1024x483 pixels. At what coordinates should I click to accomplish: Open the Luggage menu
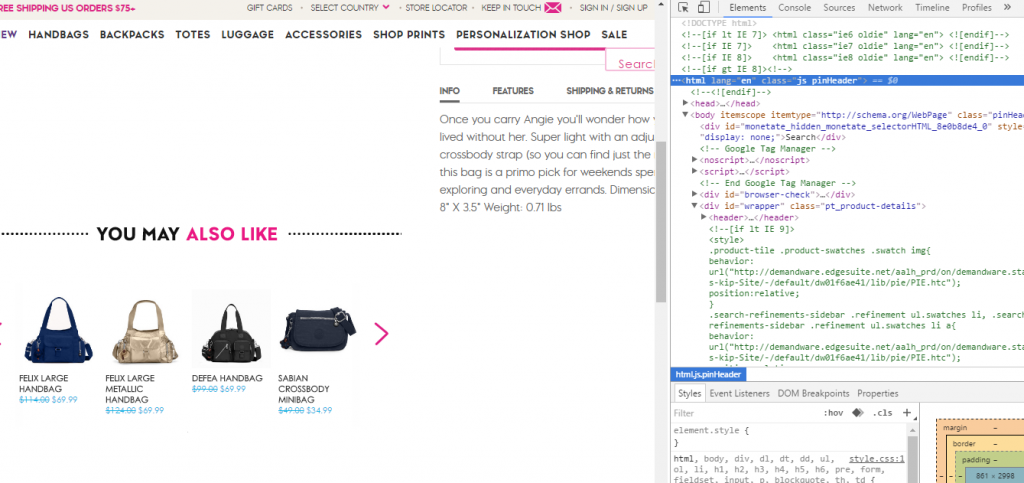tap(248, 35)
